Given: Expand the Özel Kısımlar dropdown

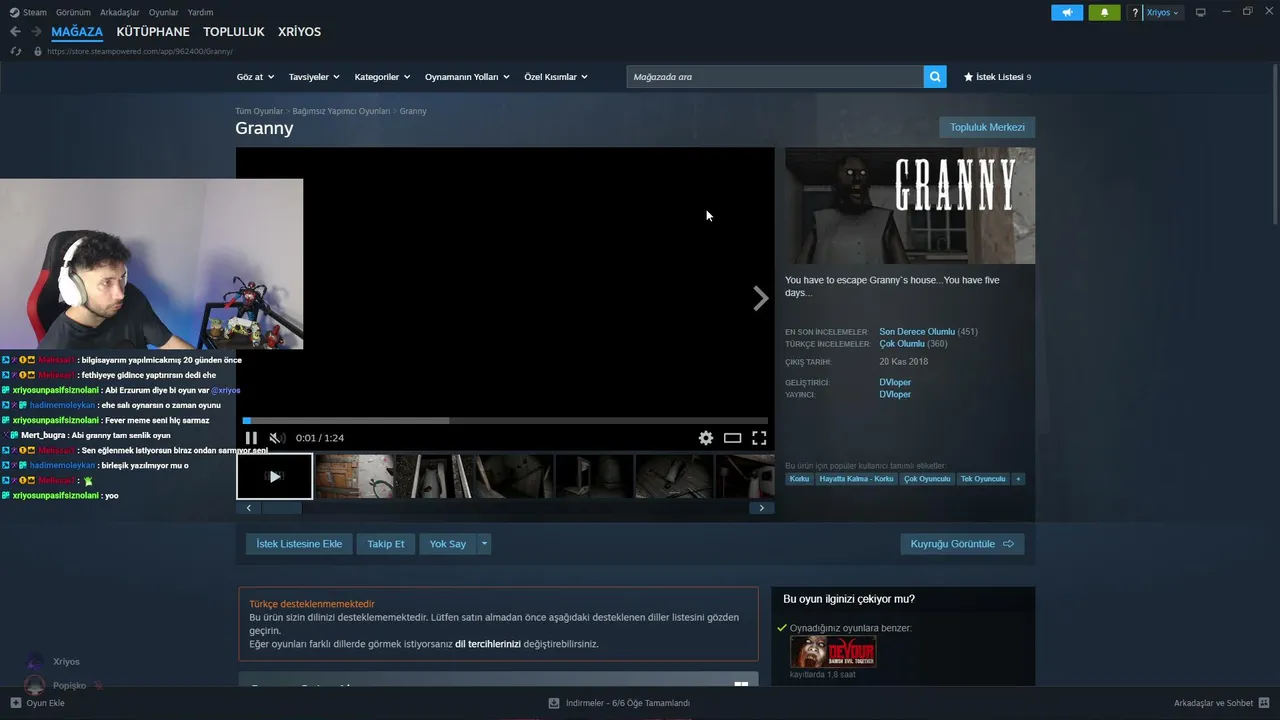Looking at the screenshot, I should [x=556, y=77].
